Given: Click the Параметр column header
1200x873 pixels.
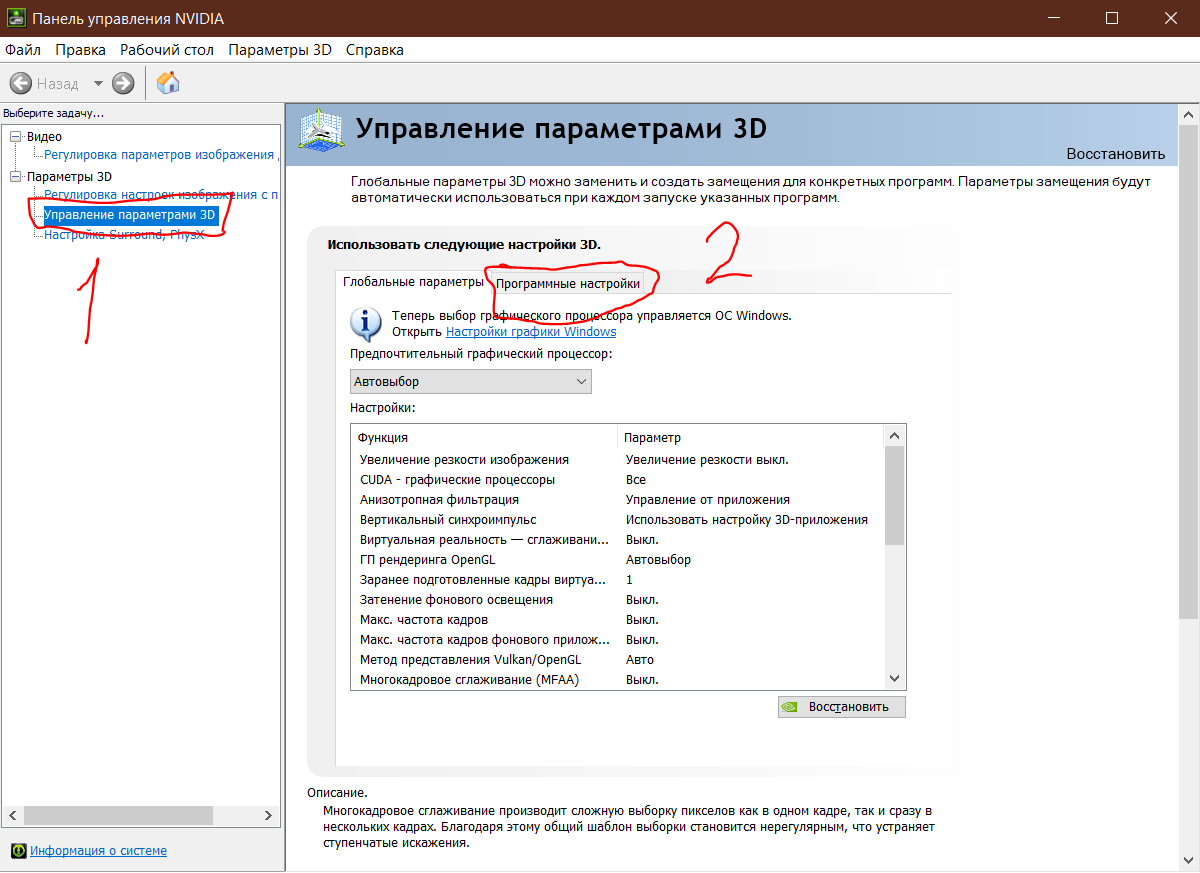Looking at the screenshot, I should (751, 438).
